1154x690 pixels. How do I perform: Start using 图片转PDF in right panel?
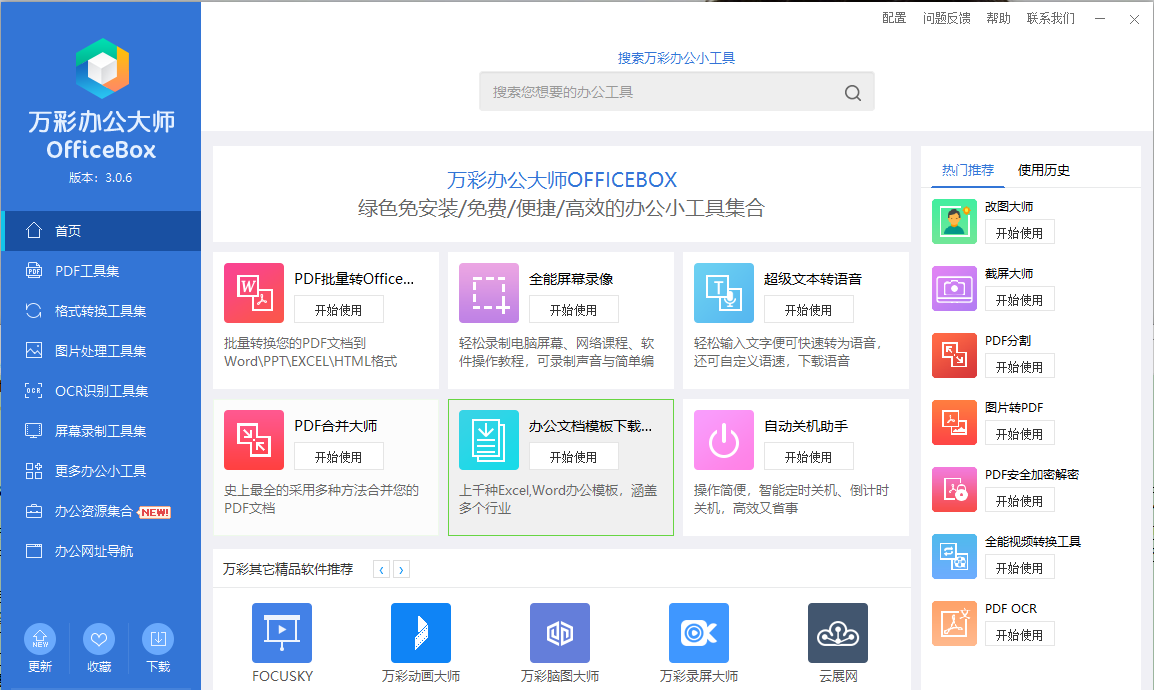click(1019, 433)
